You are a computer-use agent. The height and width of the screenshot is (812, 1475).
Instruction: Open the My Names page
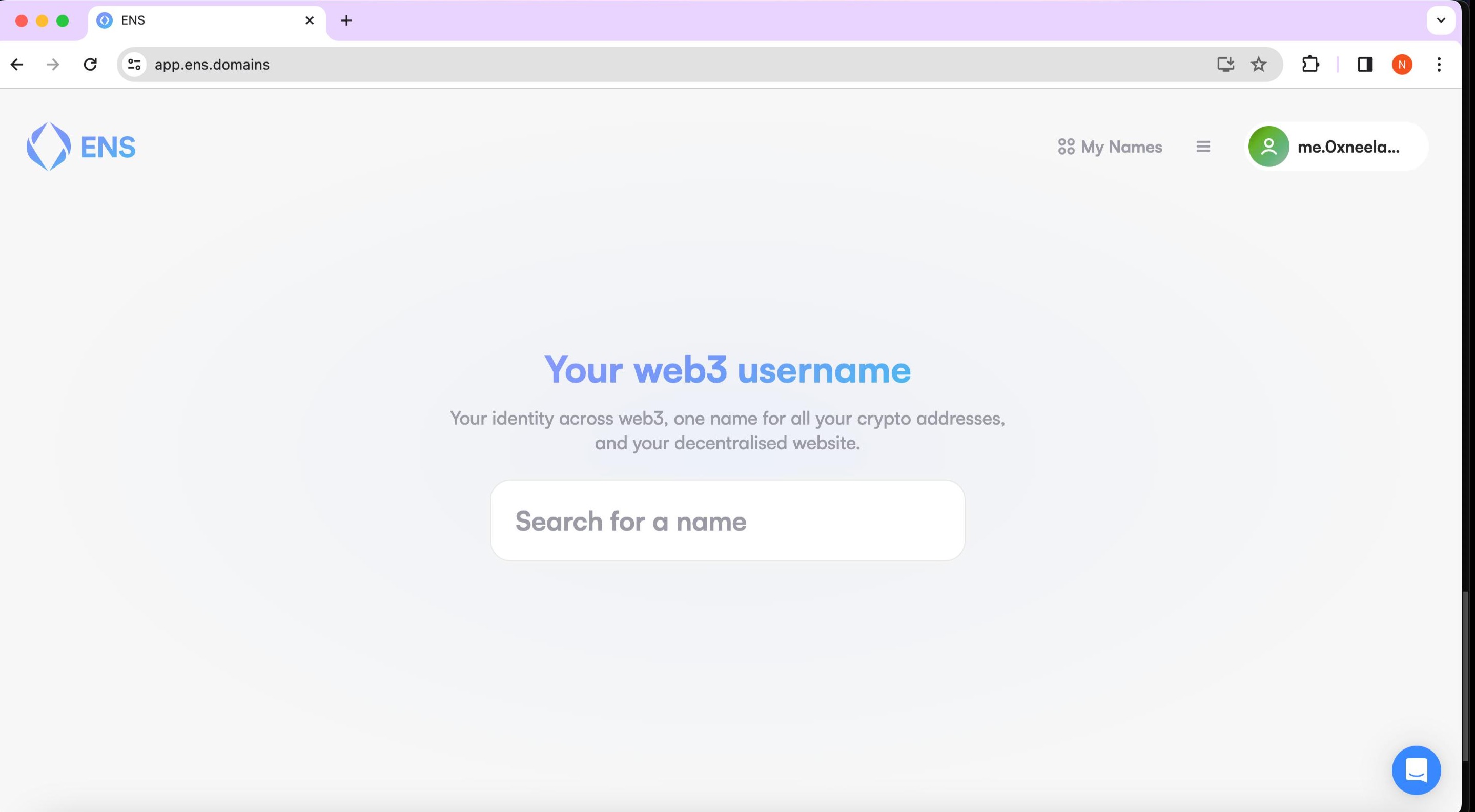1110,147
